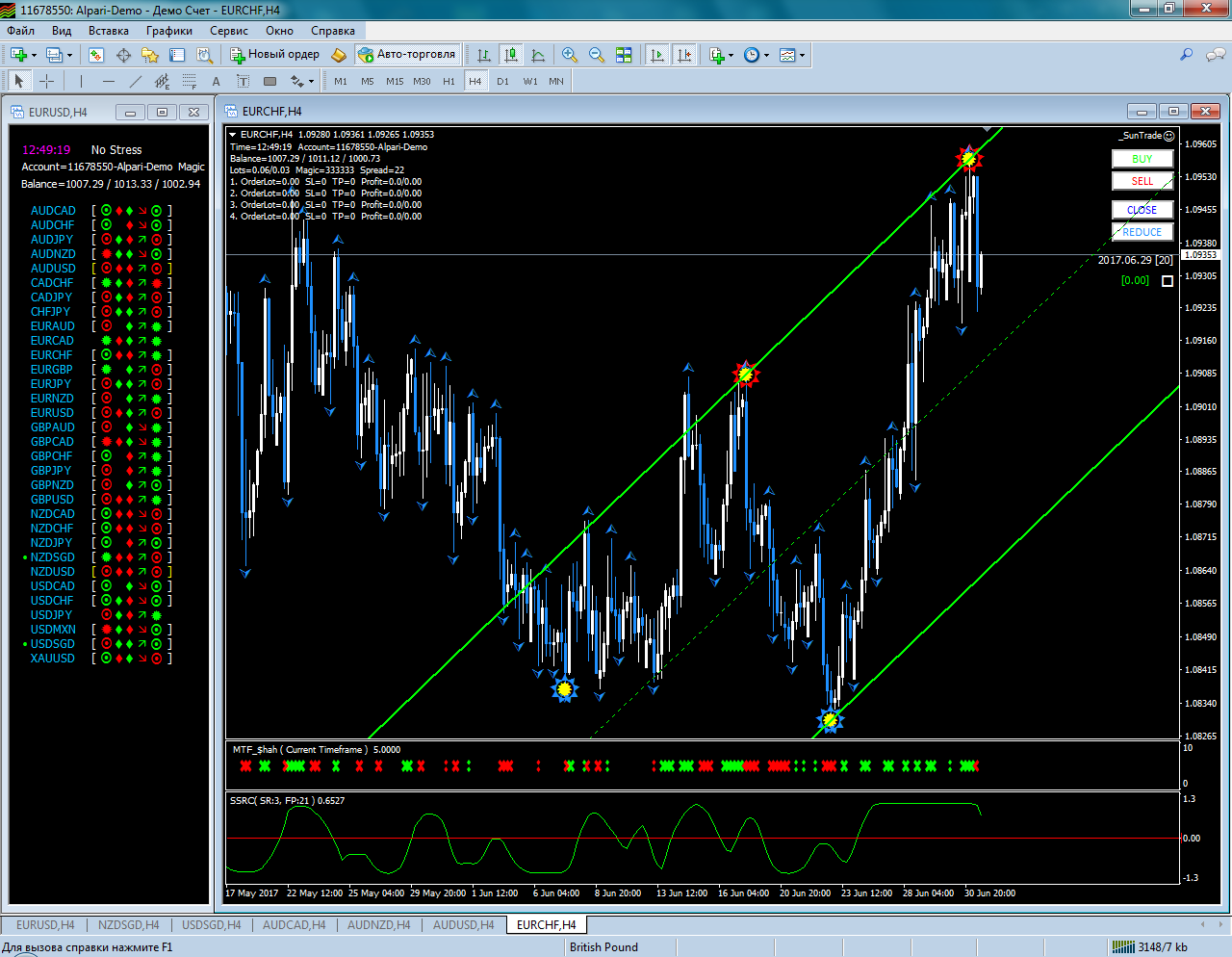Image resolution: width=1232 pixels, height=957 pixels.
Task: Switch chart to candlesticks
Action: [511, 55]
